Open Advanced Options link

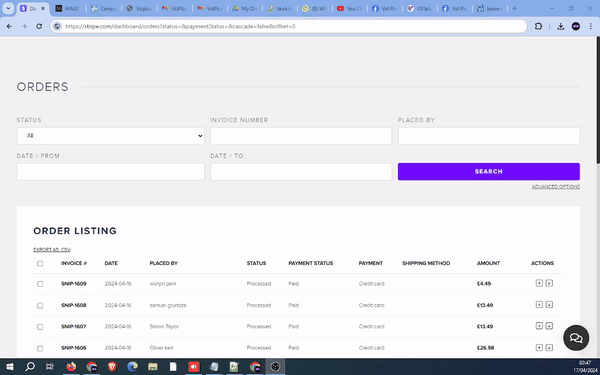point(556,187)
